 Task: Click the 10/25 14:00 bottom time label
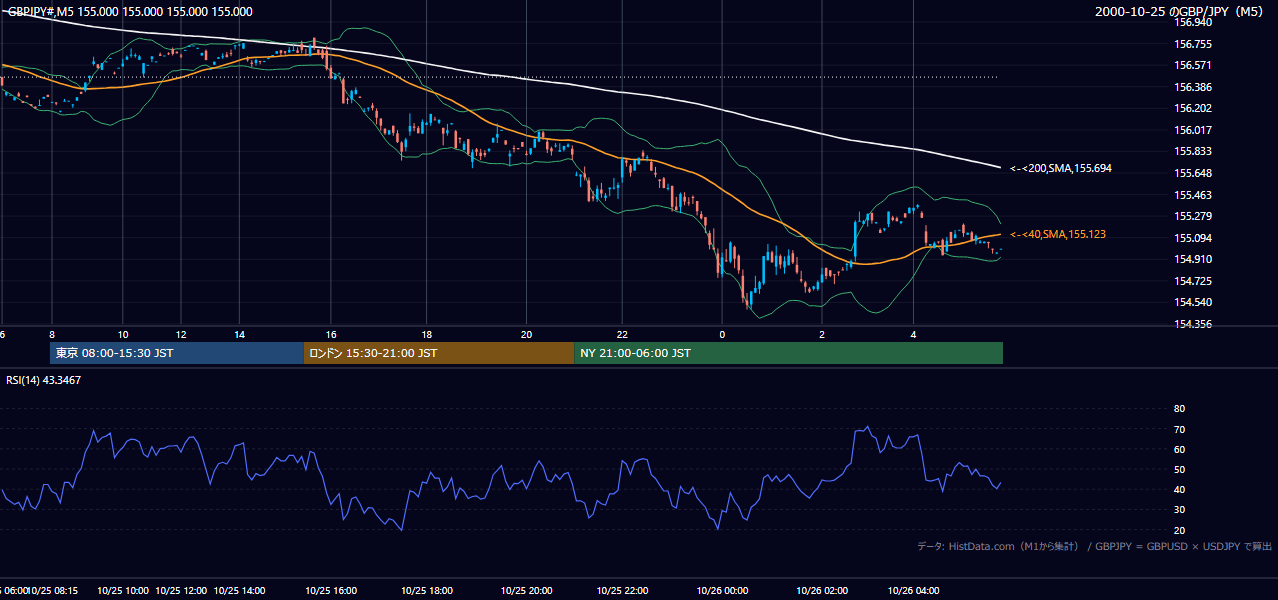(240, 591)
